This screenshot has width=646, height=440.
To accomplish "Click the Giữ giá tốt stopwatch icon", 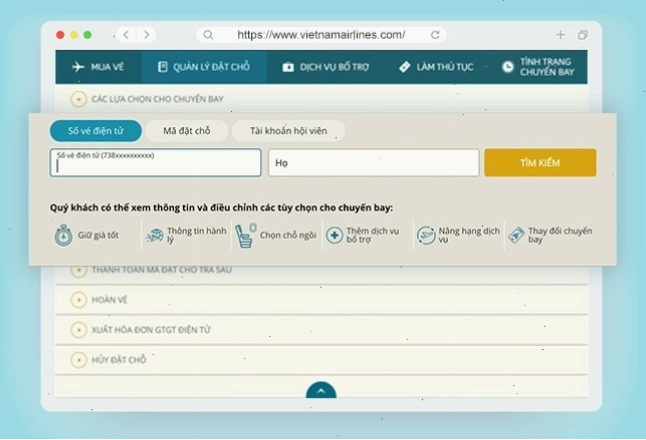I will point(63,235).
